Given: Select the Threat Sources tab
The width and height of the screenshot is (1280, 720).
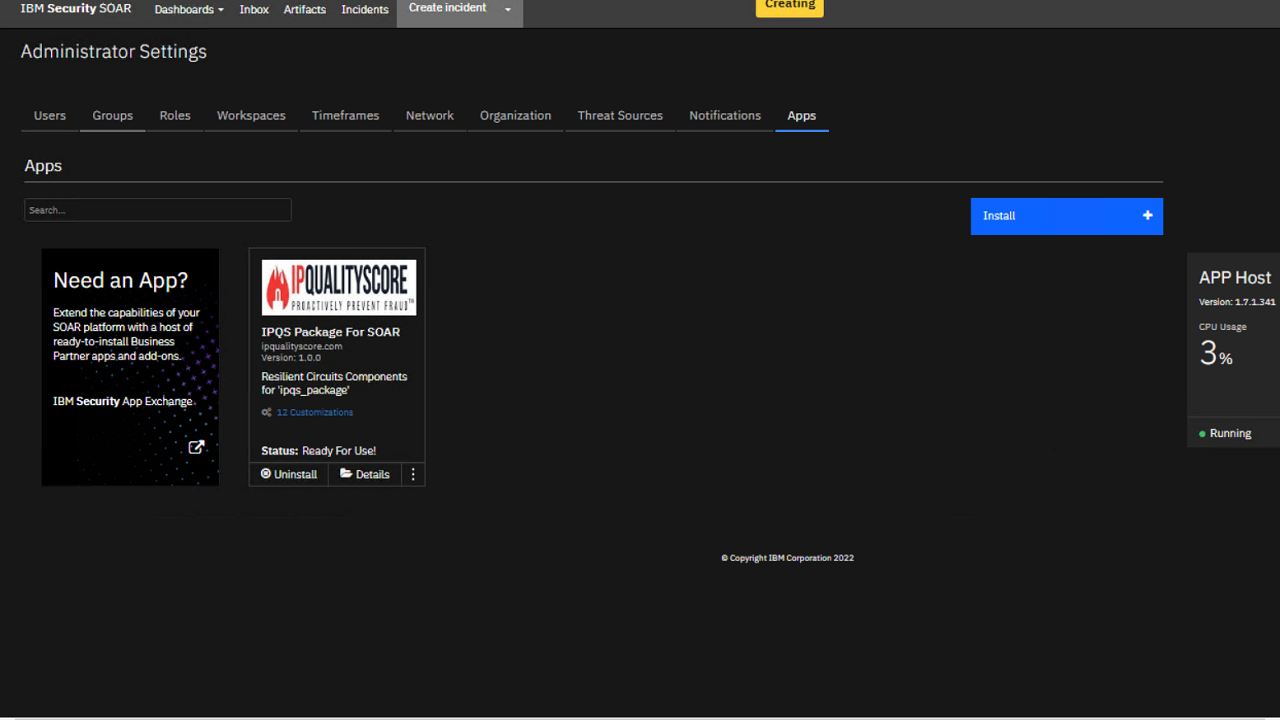Looking at the screenshot, I should (x=620, y=116).
